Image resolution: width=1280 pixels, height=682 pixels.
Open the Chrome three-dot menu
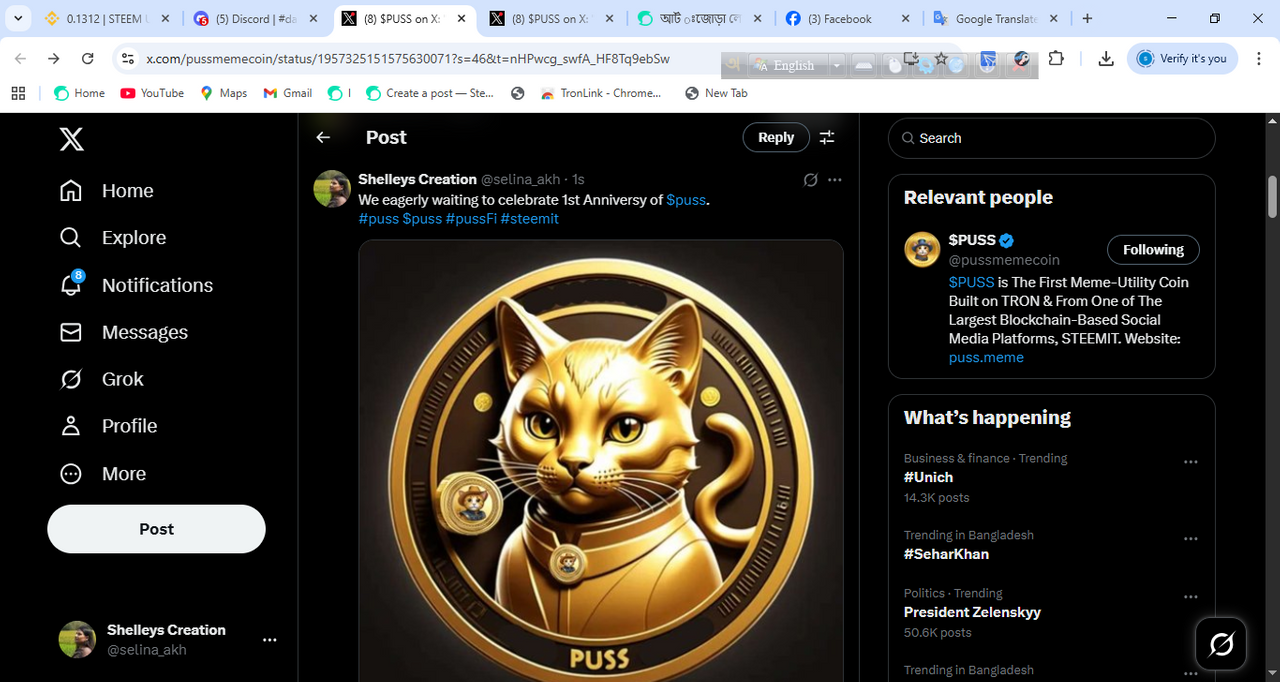tap(1258, 59)
